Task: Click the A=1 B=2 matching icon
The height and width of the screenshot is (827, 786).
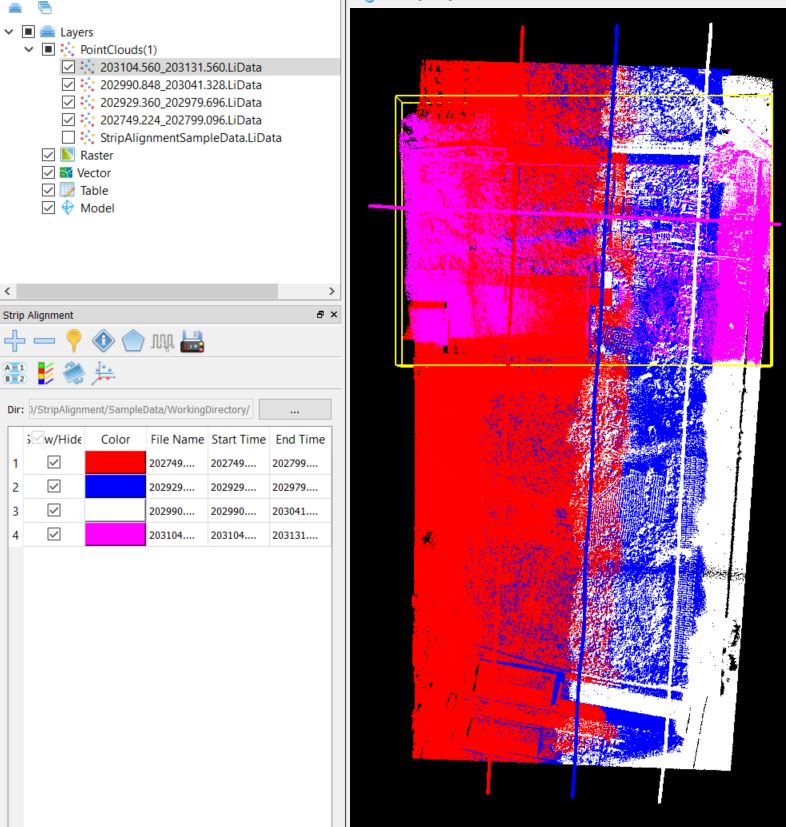Action: pos(15,373)
